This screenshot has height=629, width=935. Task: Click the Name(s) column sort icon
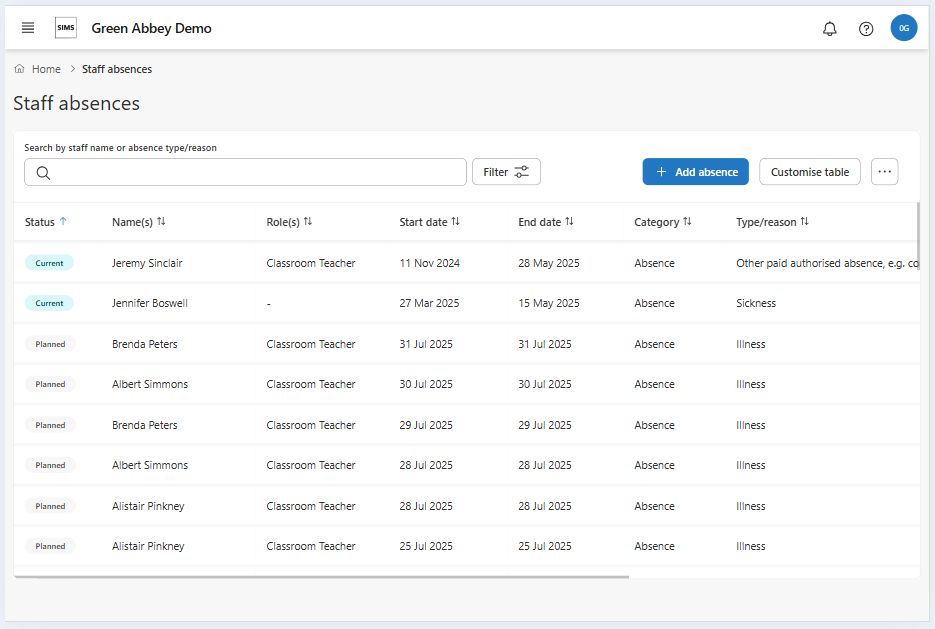(x=161, y=222)
